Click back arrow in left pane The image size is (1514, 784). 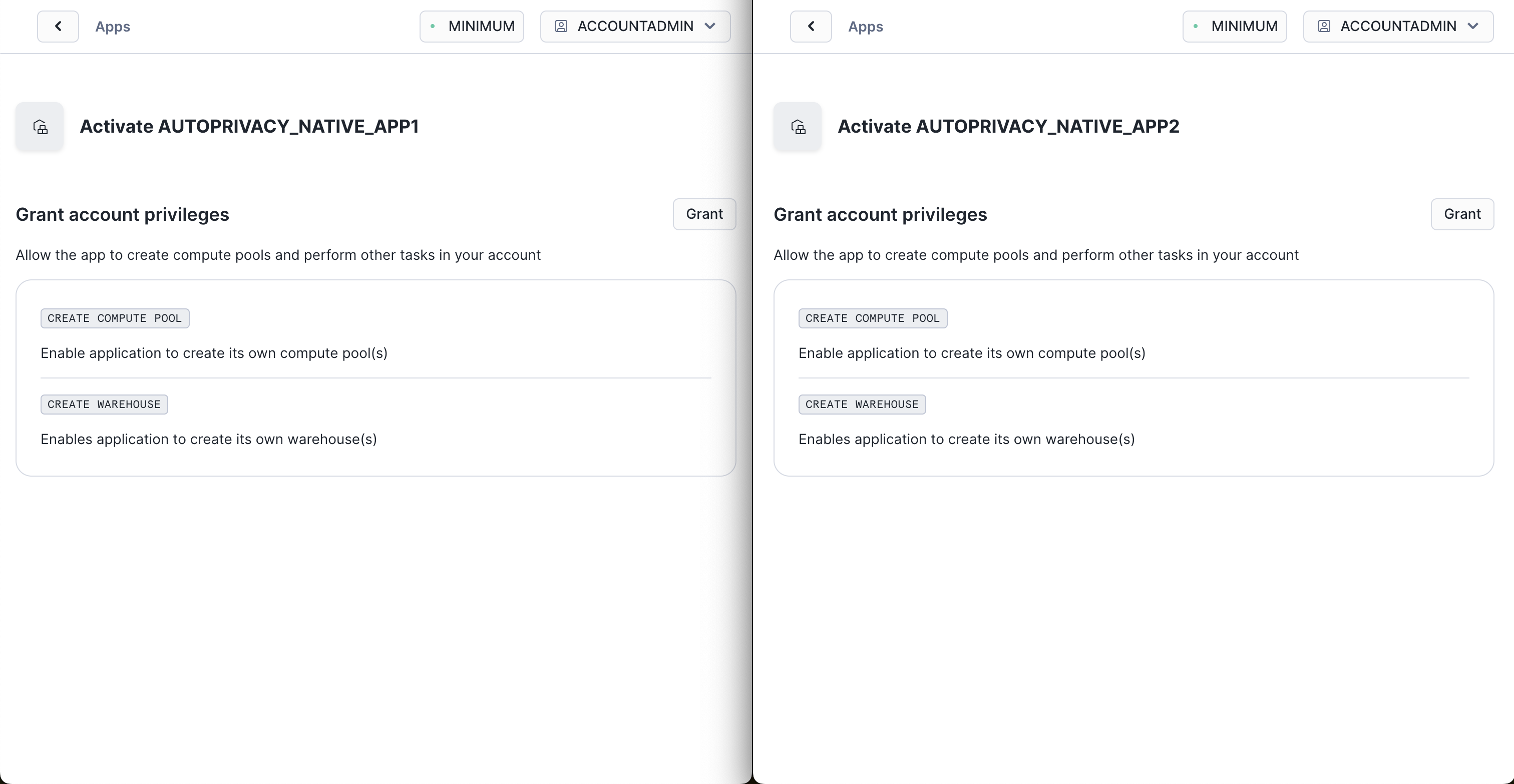pyautogui.click(x=58, y=27)
